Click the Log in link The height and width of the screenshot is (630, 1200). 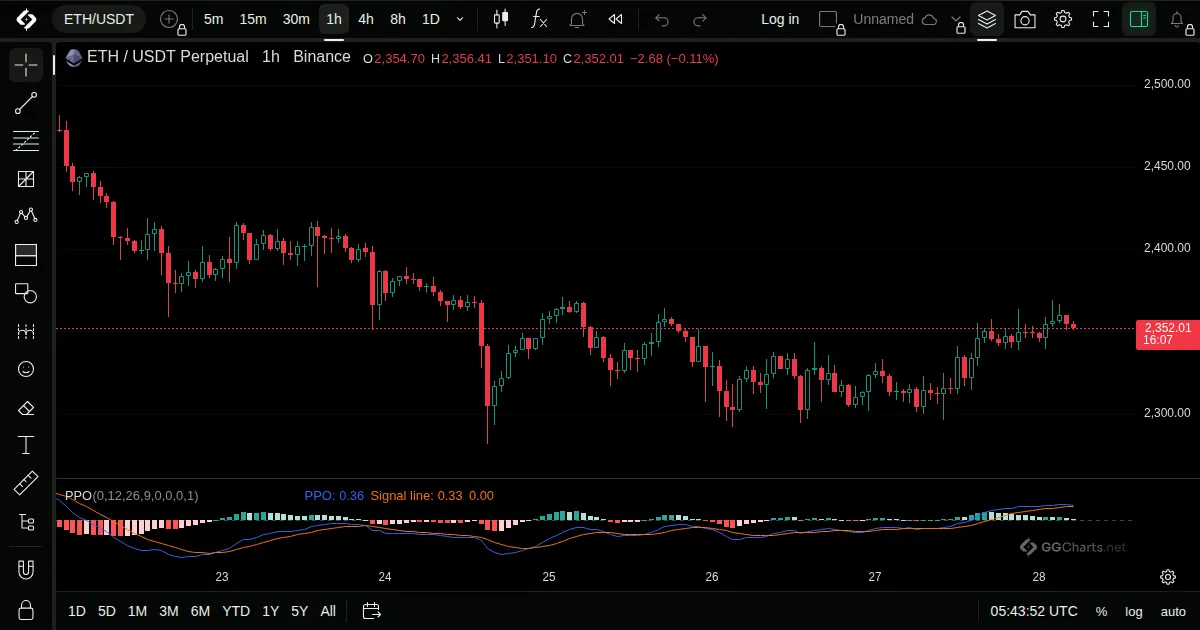point(780,19)
